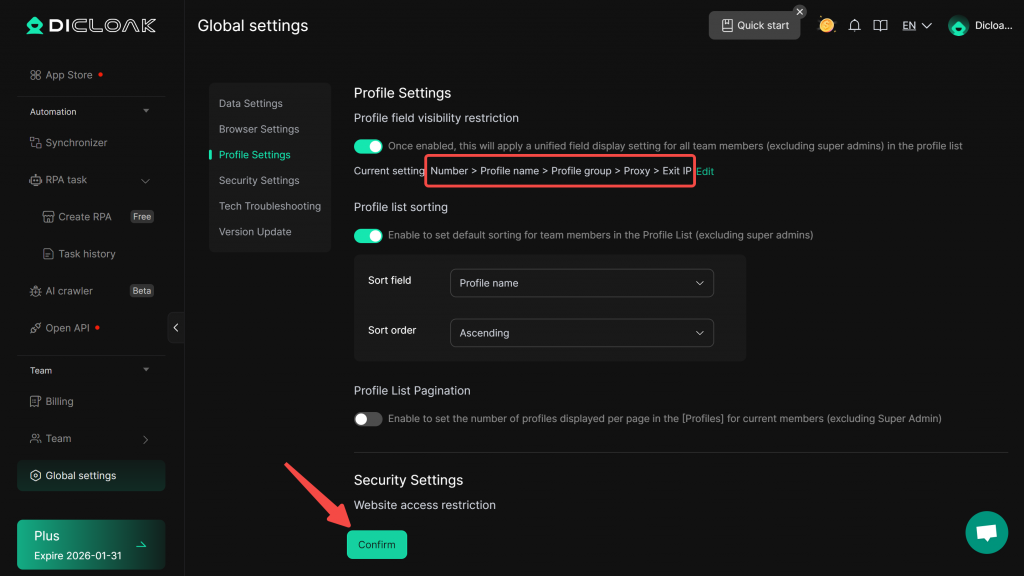
Task: Open the Sort order dropdown
Action: tap(582, 333)
